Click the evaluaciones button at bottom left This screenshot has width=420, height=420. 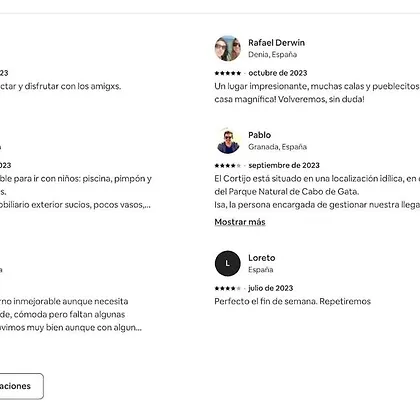click(20, 386)
